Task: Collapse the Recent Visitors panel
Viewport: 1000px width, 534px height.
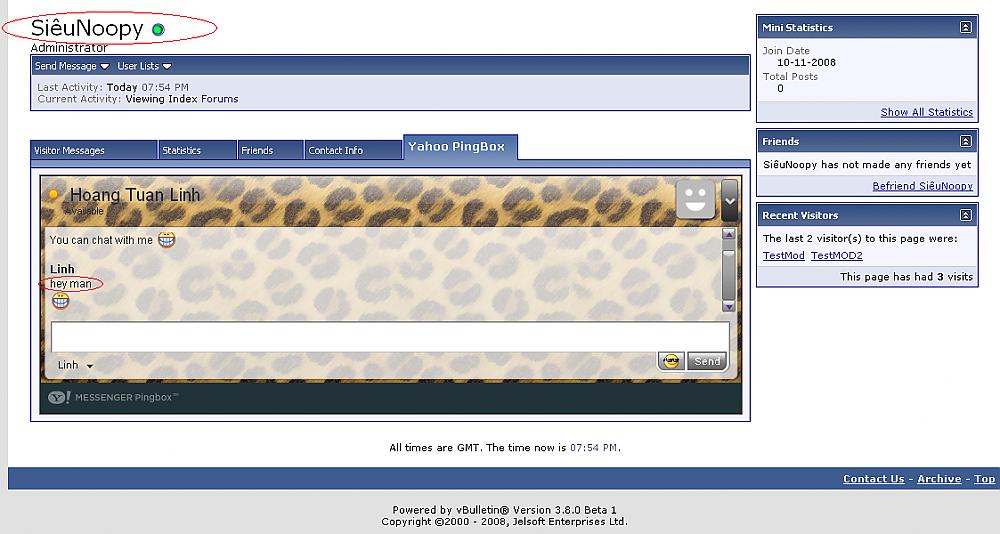Action: (x=965, y=216)
